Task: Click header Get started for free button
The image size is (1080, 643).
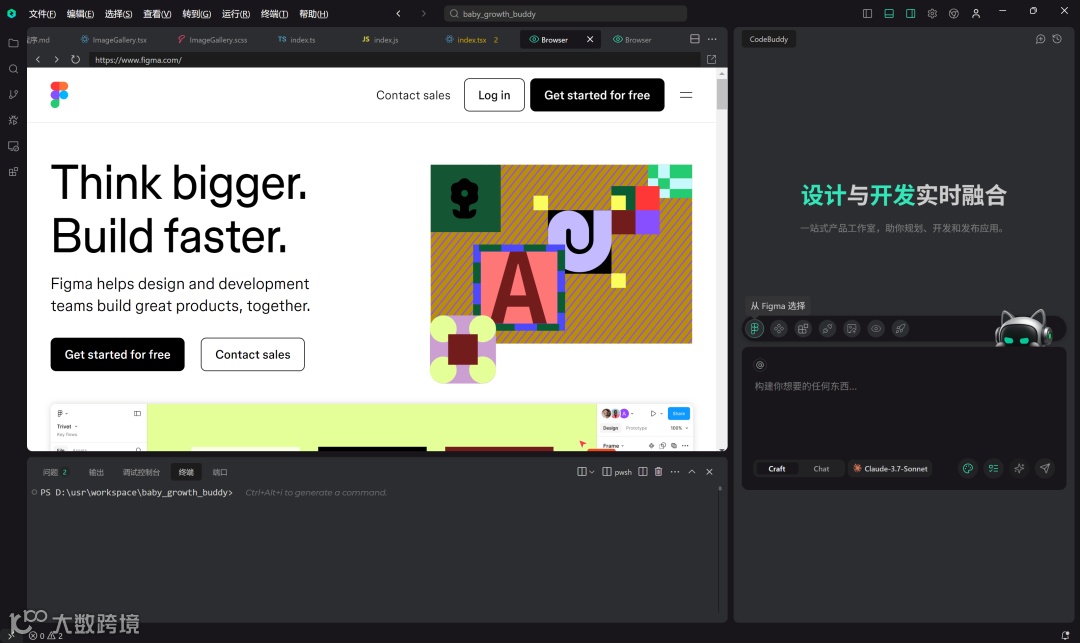Action: (597, 95)
